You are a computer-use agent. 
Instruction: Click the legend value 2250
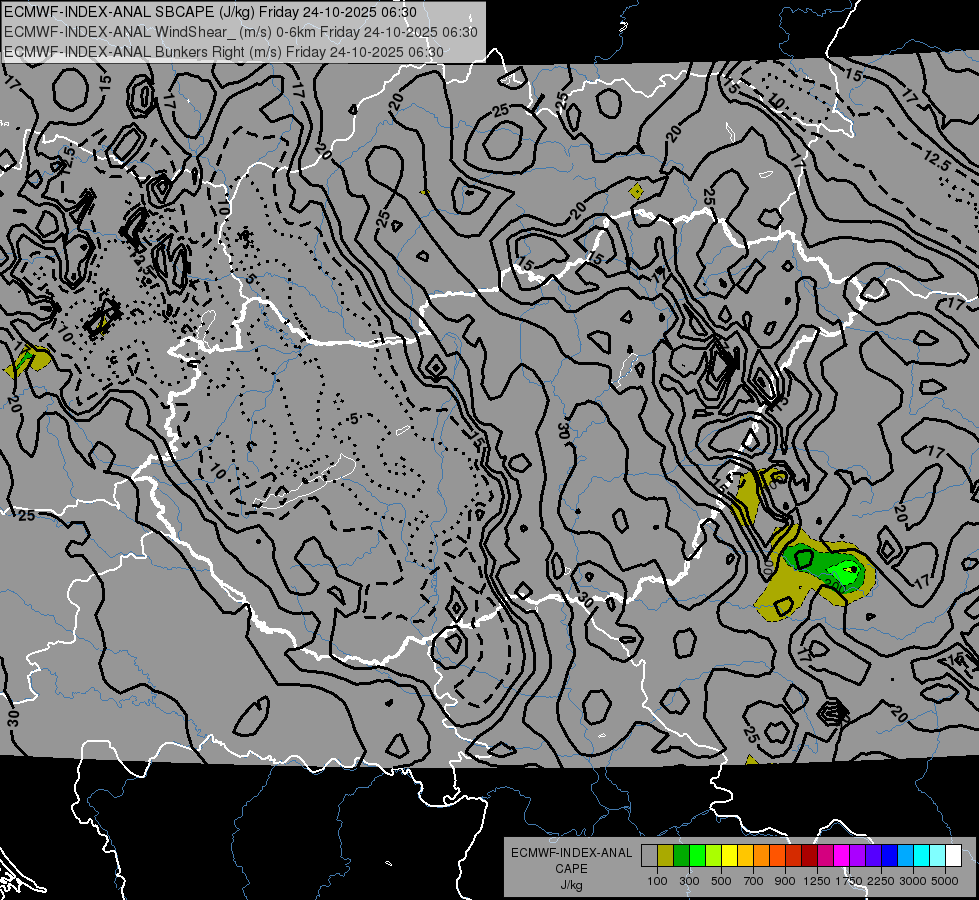coord(881,881)
